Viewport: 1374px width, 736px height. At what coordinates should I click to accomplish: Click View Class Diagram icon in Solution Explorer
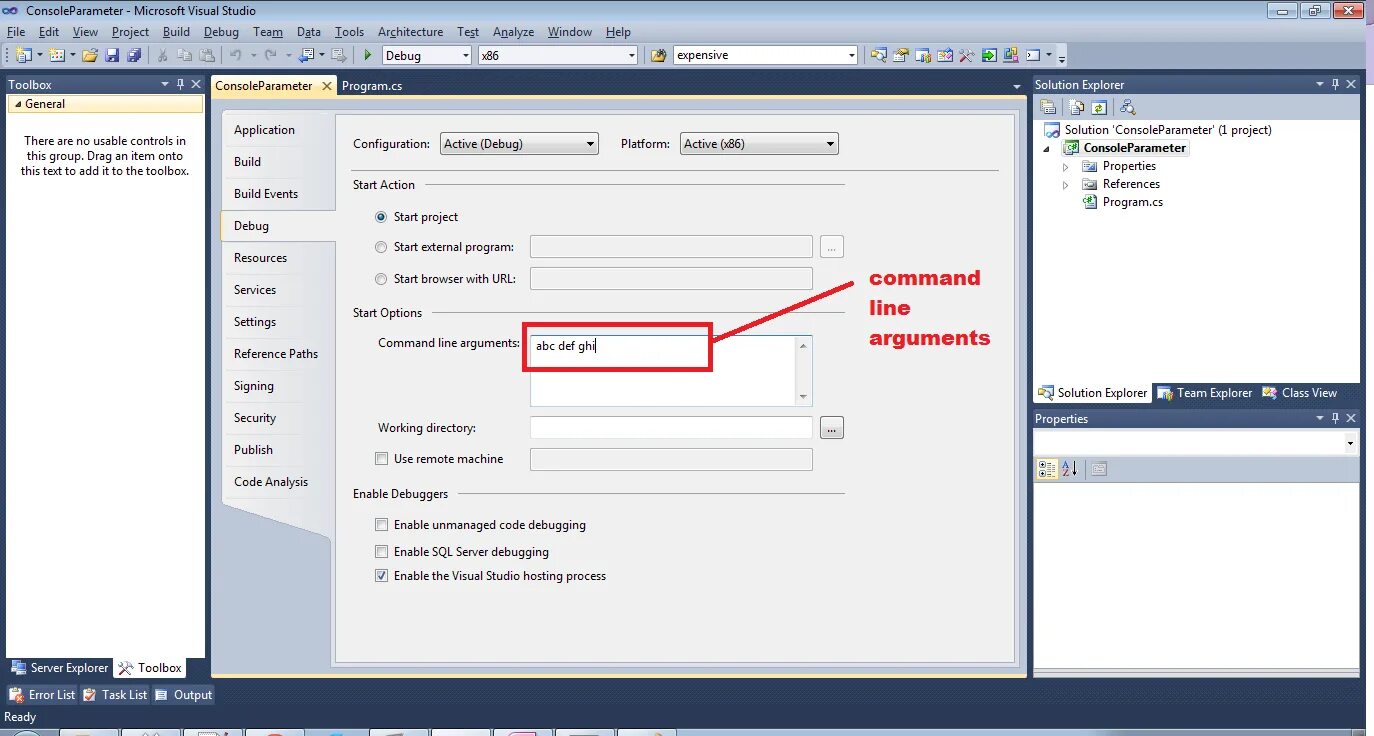point(1128,107)
